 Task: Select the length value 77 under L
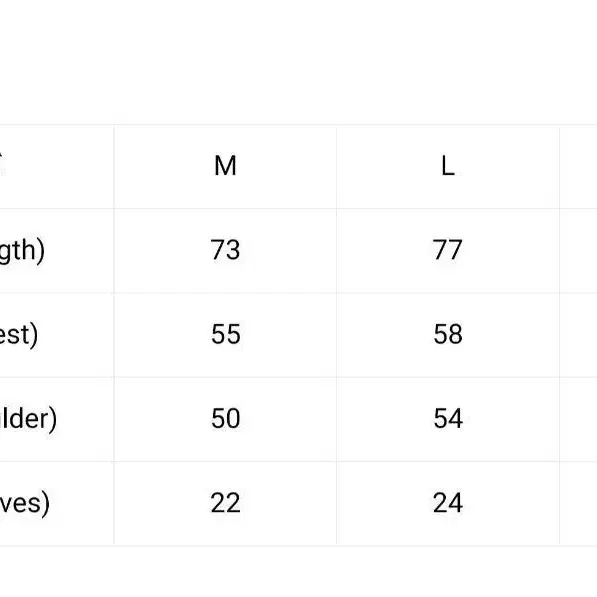pos(448,250)
